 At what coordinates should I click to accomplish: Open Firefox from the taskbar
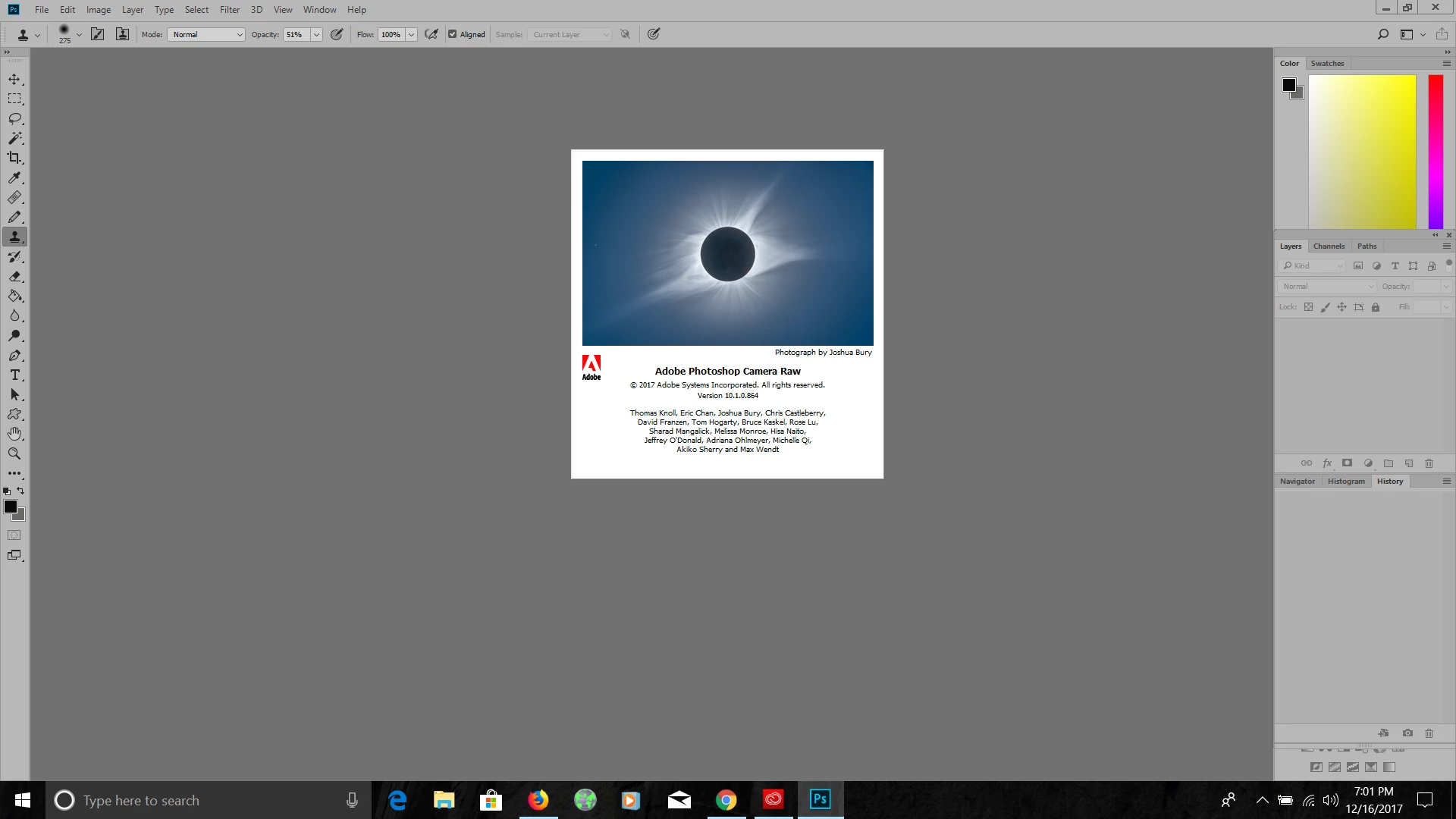tap(538, 800)
